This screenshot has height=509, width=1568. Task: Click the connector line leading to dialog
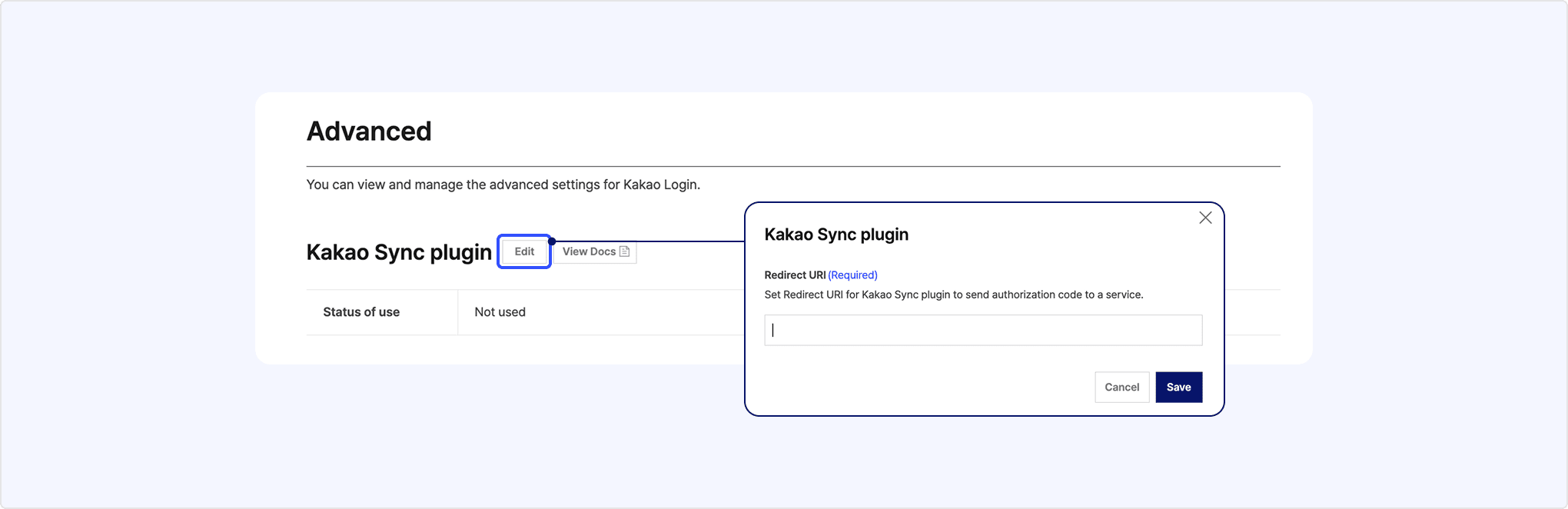coord(649,241)
